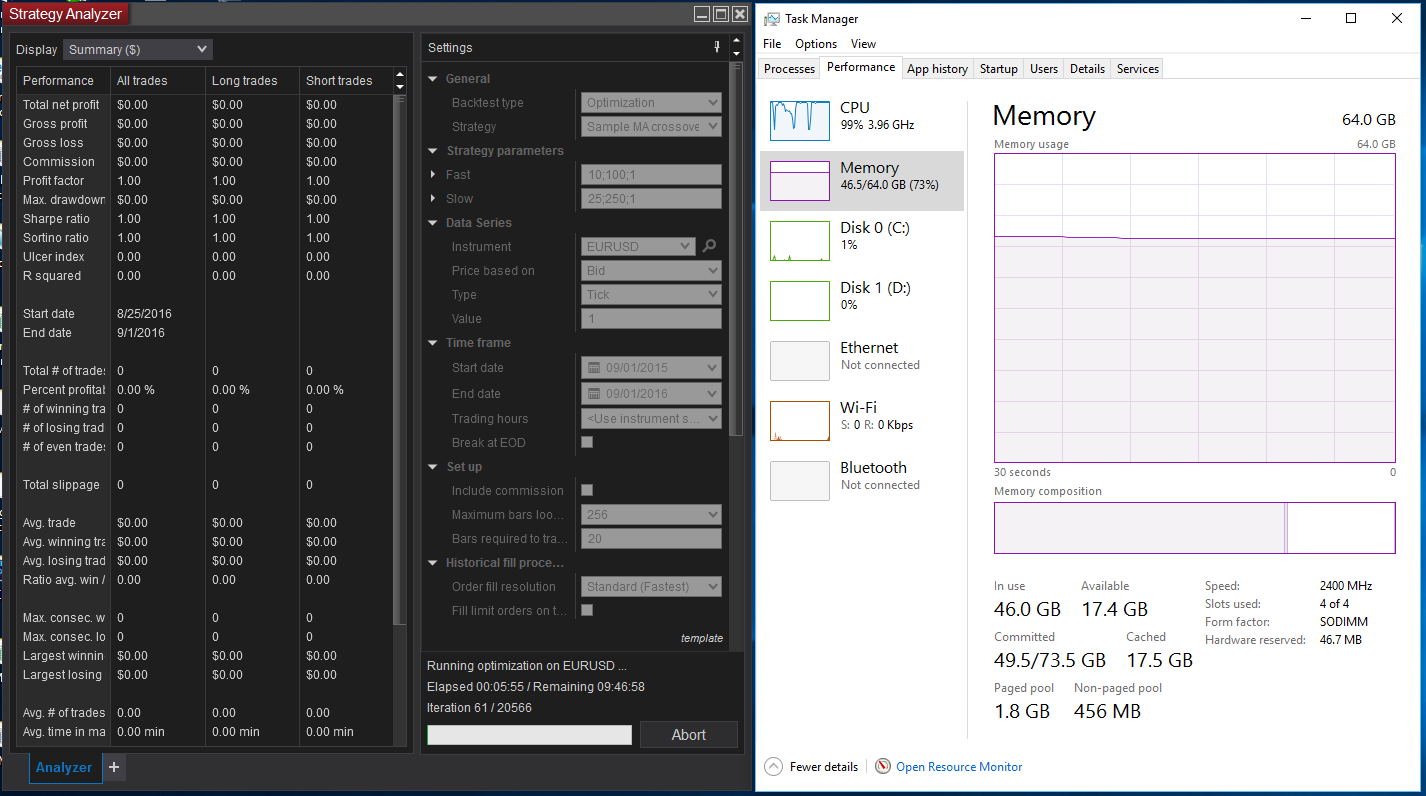Toggle the Break at EOD checkbox
Screen dimensions: 1426x796
click(587, 442)
